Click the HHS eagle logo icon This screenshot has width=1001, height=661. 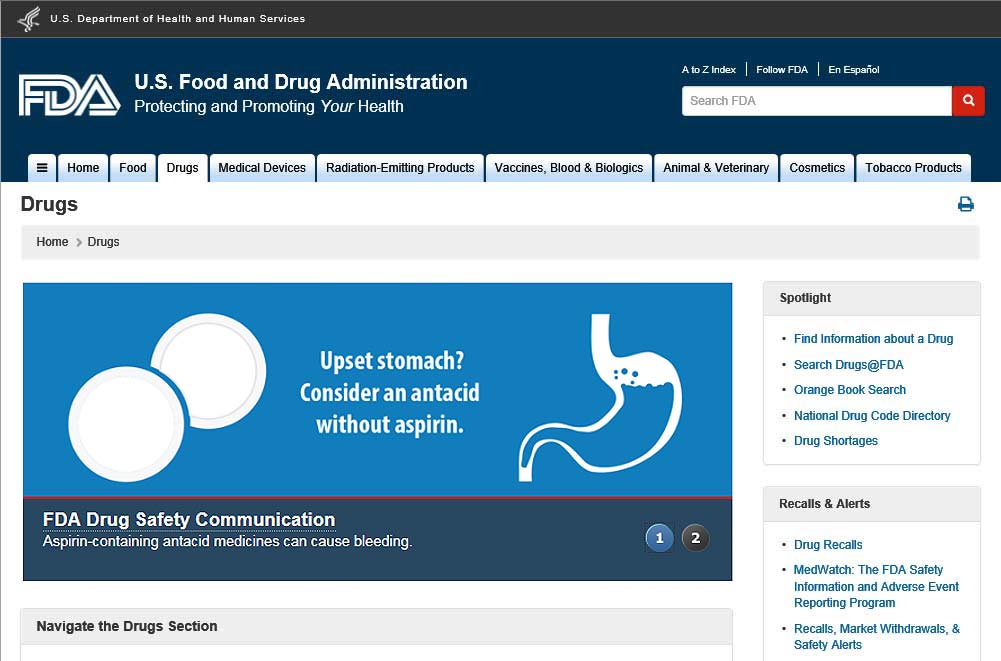(29, 19)
